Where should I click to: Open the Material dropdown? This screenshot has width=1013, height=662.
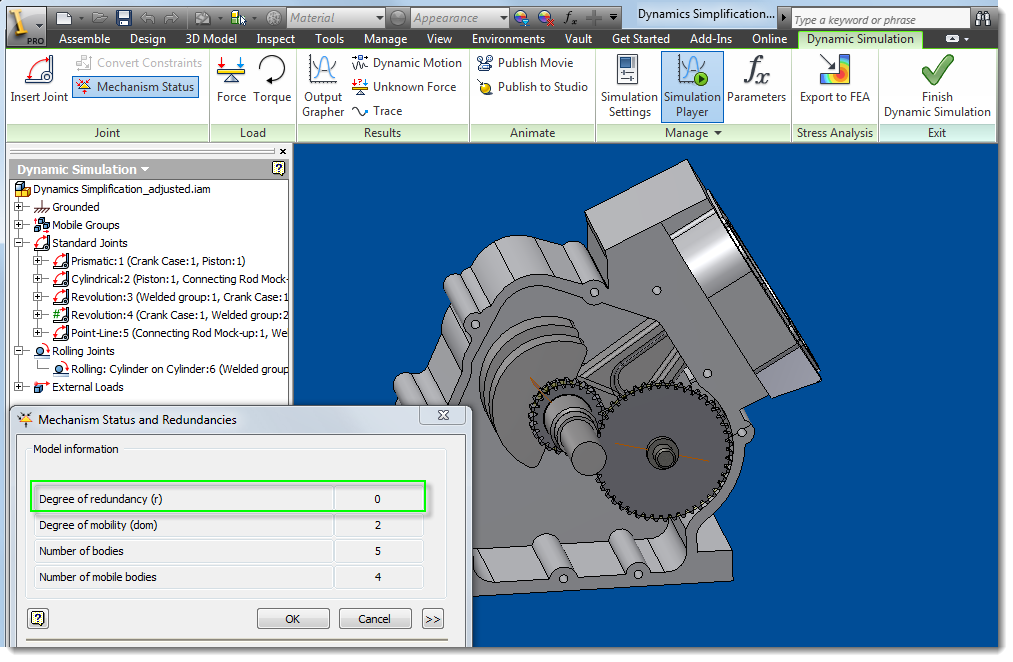tap(336, 18)
